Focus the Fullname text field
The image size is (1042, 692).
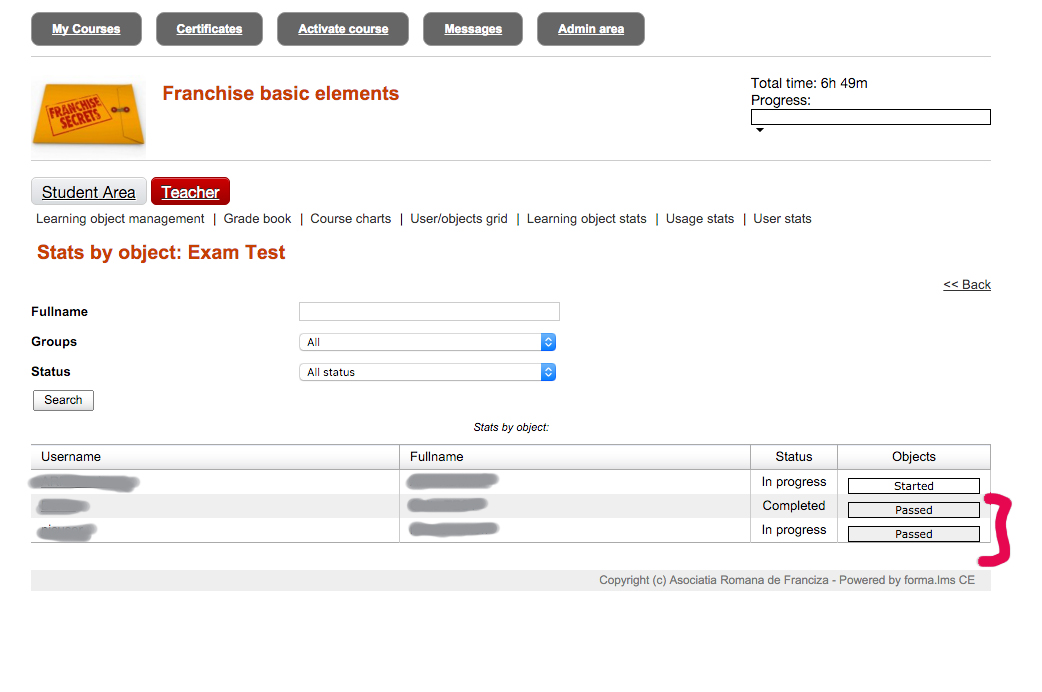429,312
